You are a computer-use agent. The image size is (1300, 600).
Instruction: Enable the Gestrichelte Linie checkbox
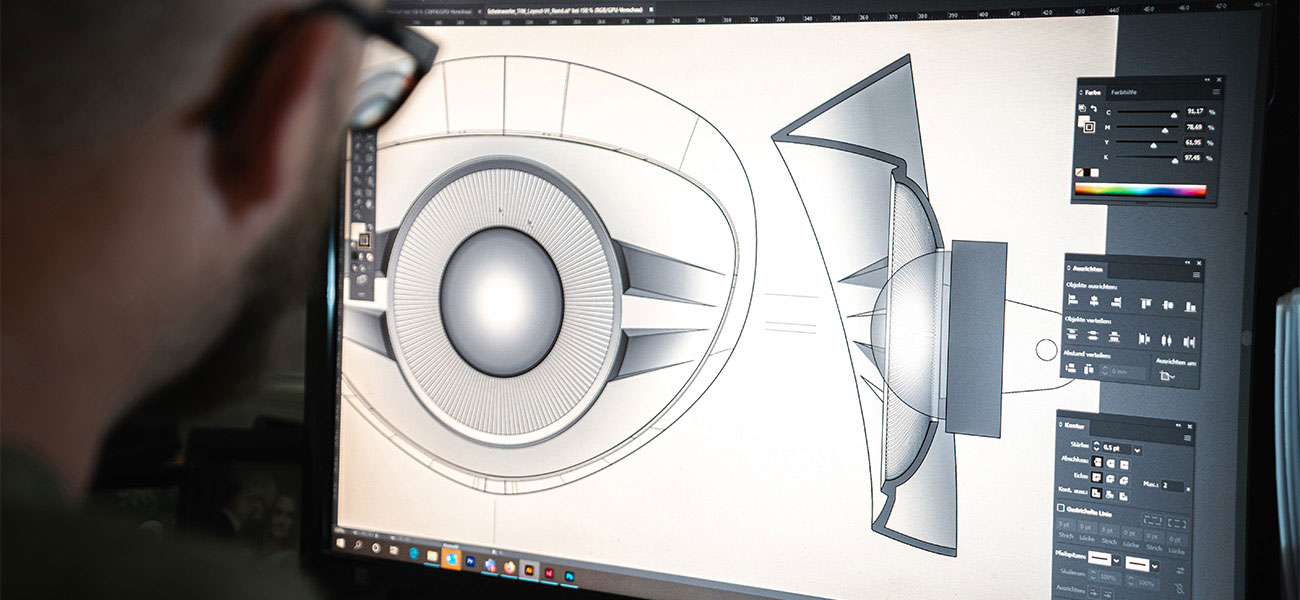1061,508
